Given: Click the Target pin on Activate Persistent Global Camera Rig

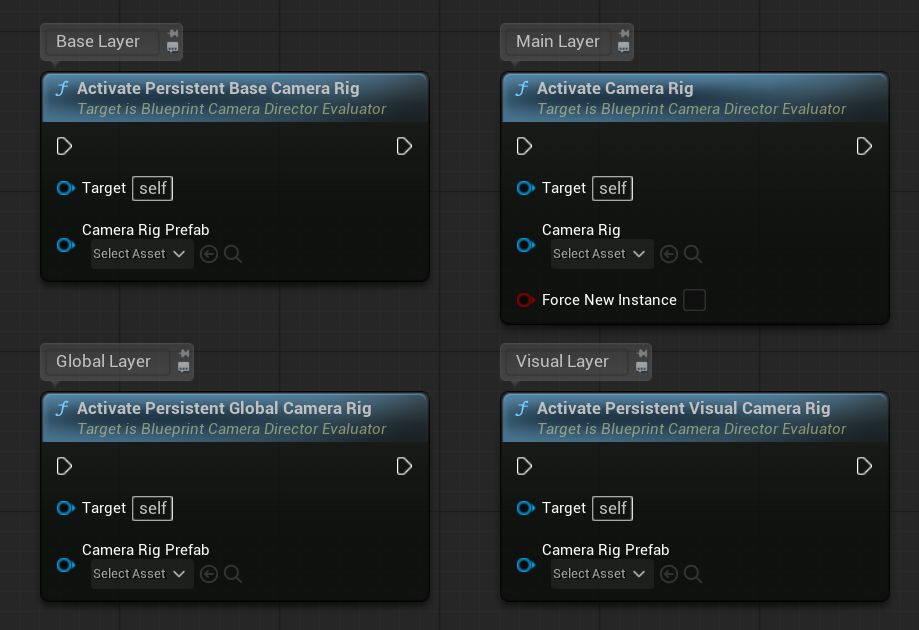Looking at the screenshot, I should pyautogui.click(x=66, y=508).
